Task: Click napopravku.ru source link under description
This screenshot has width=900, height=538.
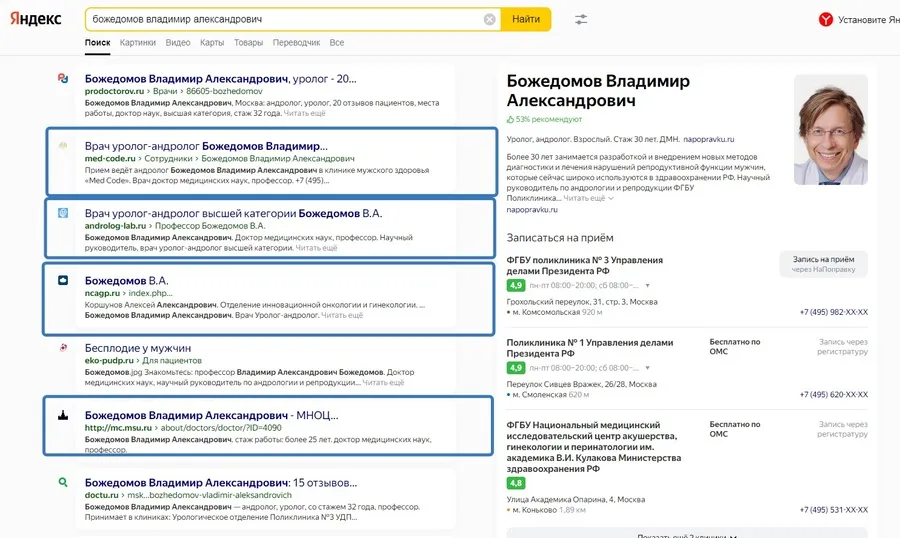Action: (532, 210)
